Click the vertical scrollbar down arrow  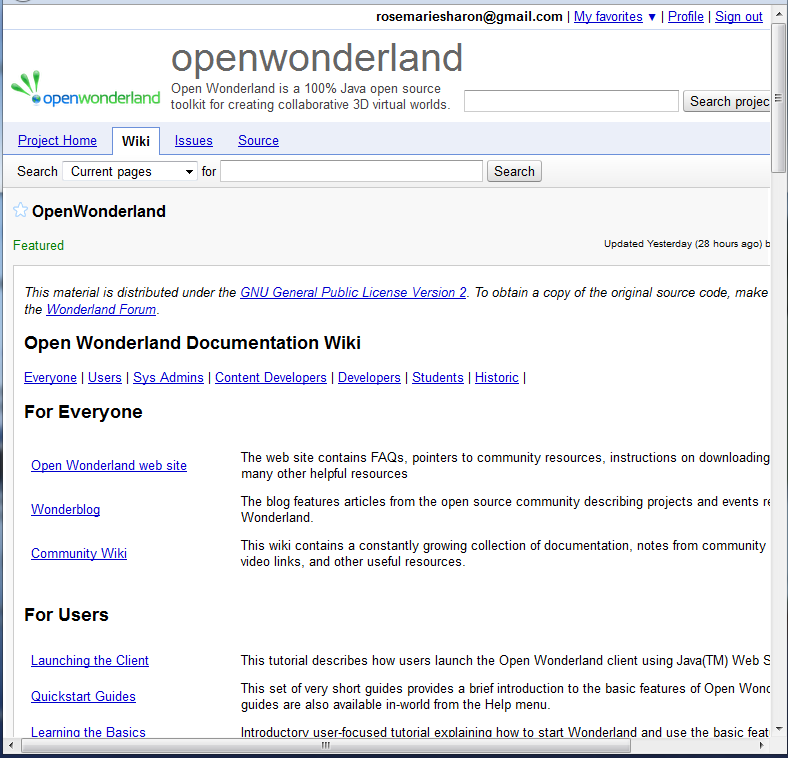(779, 729)
